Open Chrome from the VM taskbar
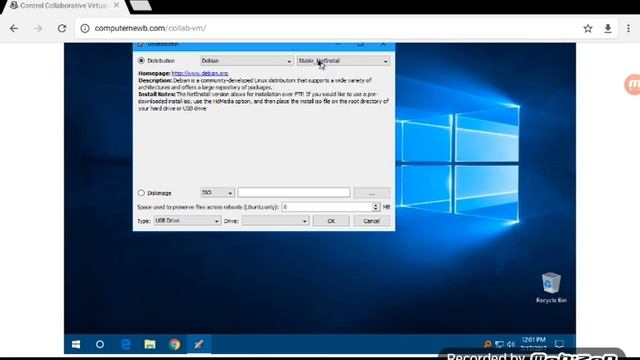640x360 pixels. [175, 344]
